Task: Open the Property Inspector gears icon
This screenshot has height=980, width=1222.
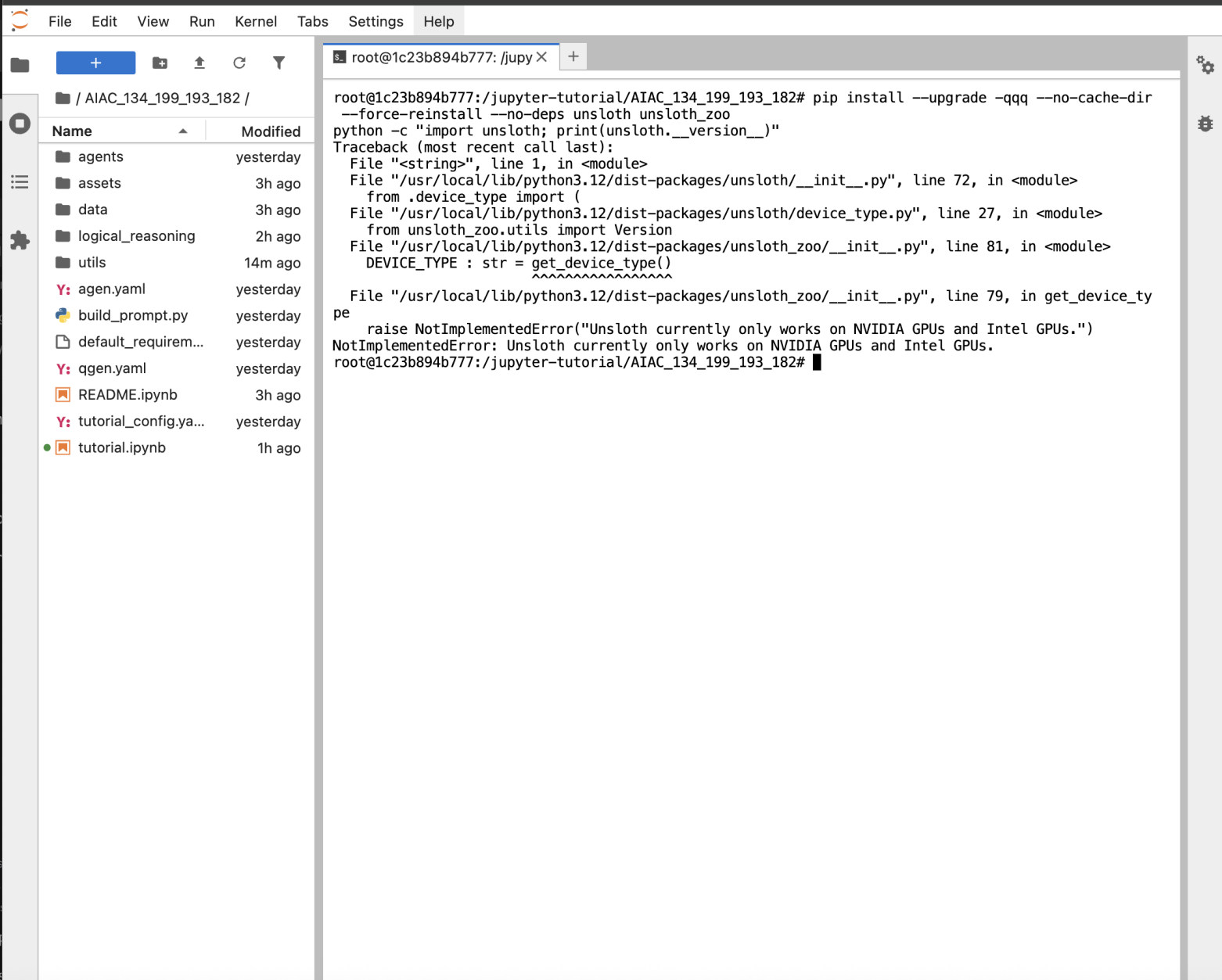Action: [1205, 65]
